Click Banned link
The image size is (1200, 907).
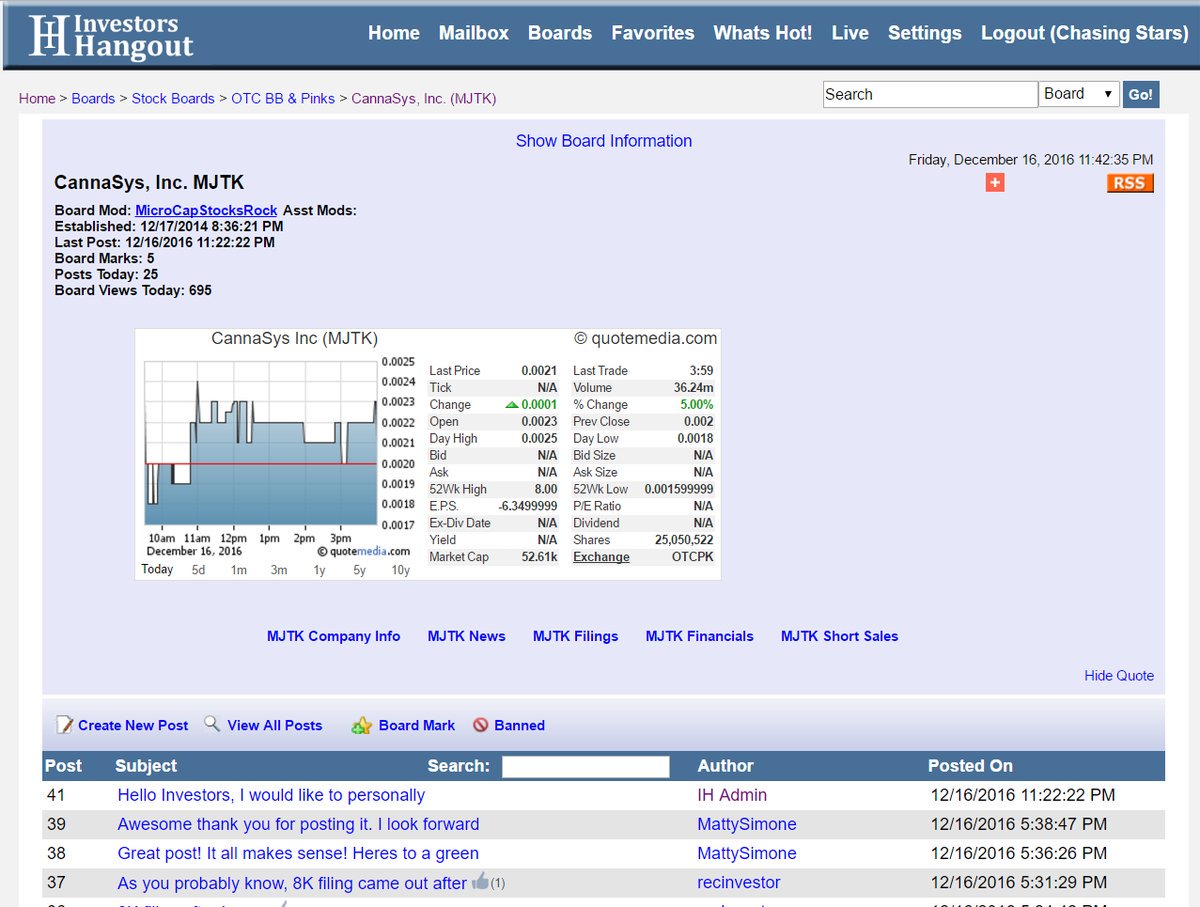click(x=519, y=726)
